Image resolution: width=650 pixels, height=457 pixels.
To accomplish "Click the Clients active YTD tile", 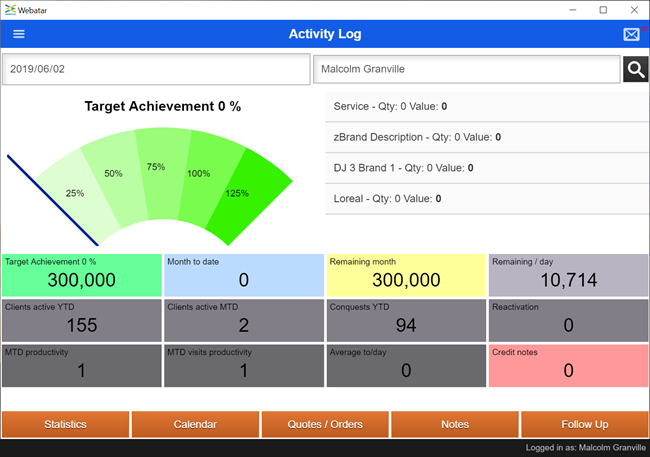I will [81, 320].
